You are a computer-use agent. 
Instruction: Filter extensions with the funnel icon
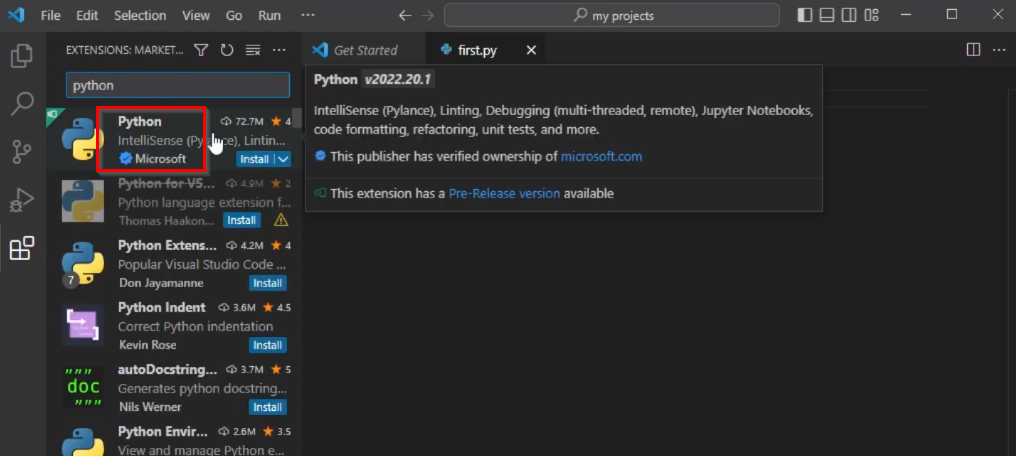coord(202,50)
